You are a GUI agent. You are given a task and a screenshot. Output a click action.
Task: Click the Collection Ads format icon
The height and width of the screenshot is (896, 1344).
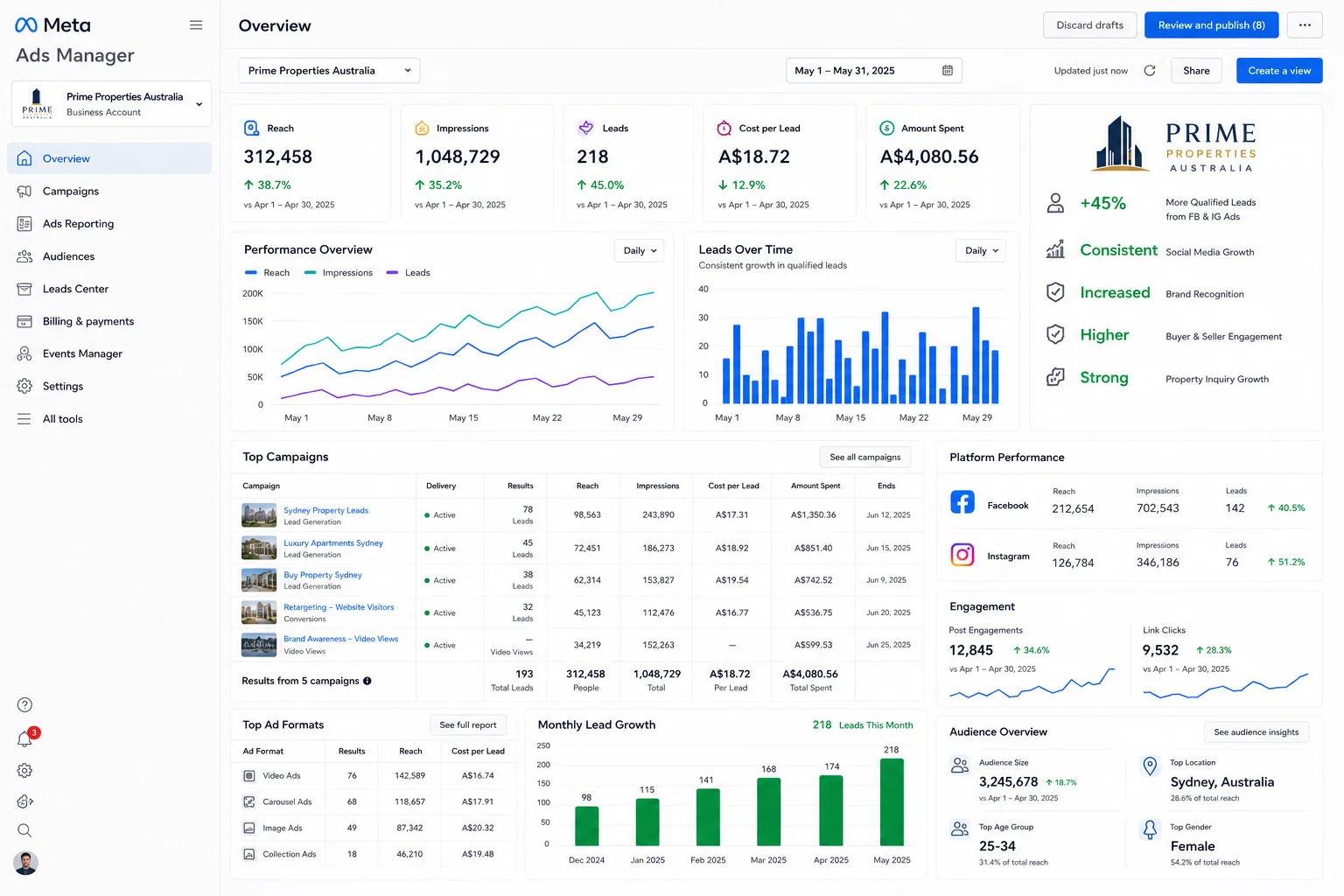click(x=249, y=855)
